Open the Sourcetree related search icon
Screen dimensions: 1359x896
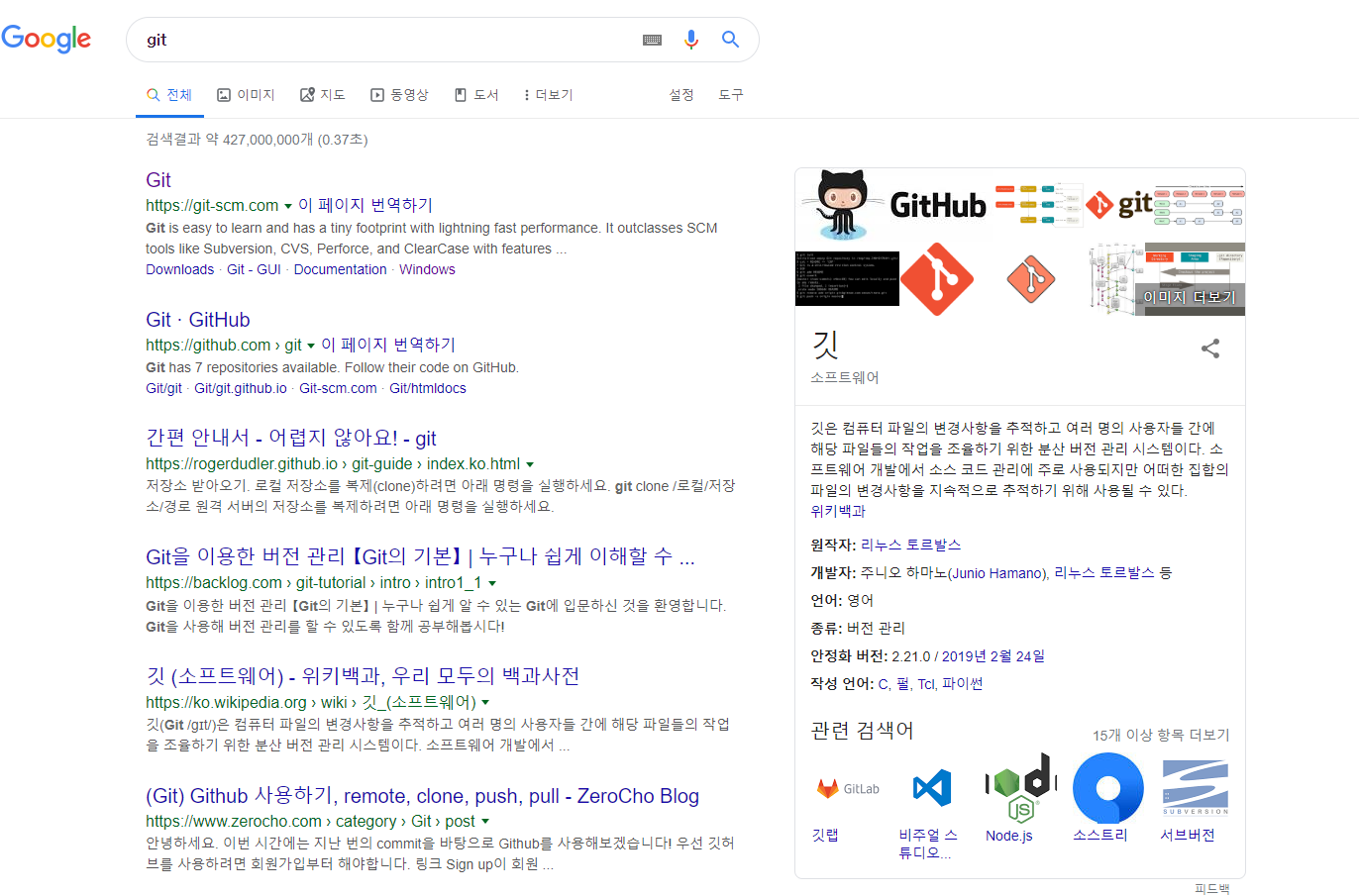tap(1108, 788)
